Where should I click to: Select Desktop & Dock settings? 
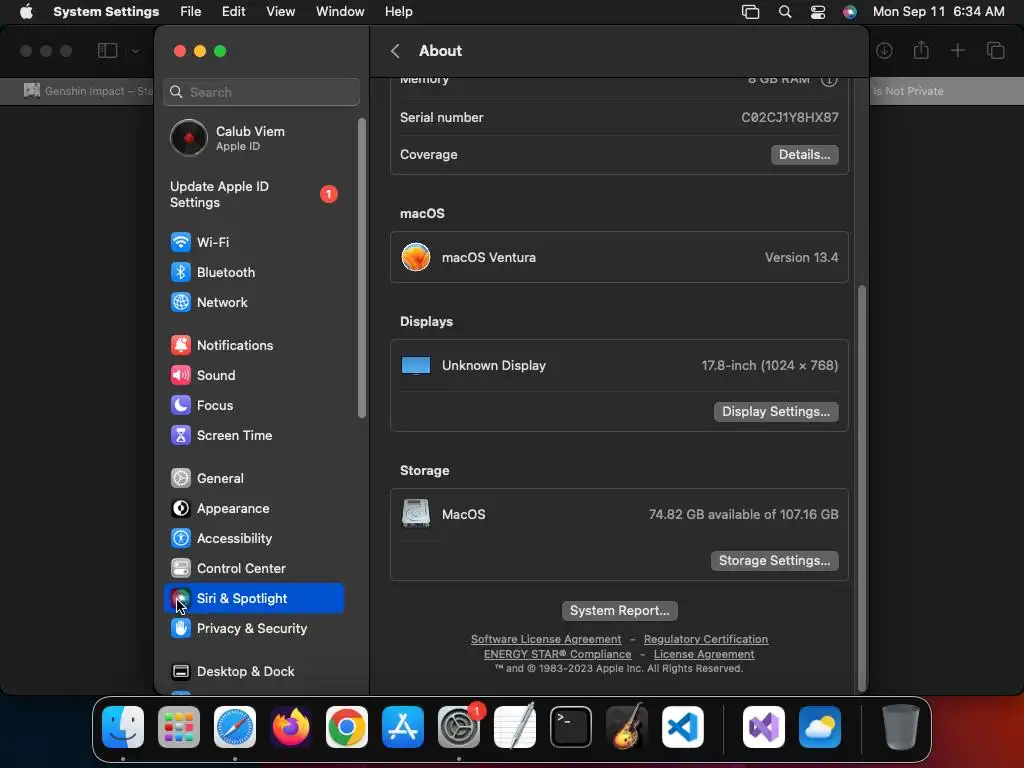pyautogui.click(x=253, y=672)
